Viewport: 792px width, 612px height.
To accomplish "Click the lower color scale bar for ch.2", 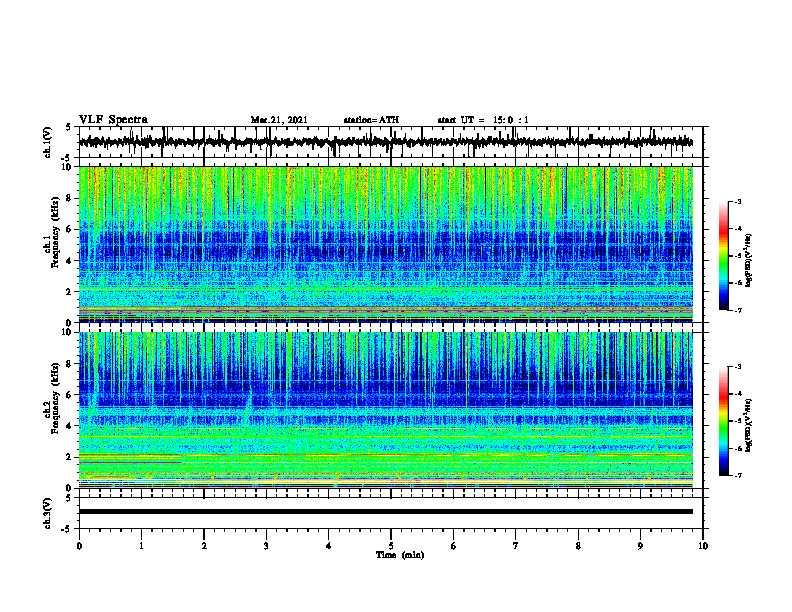I will coord(723,421).
